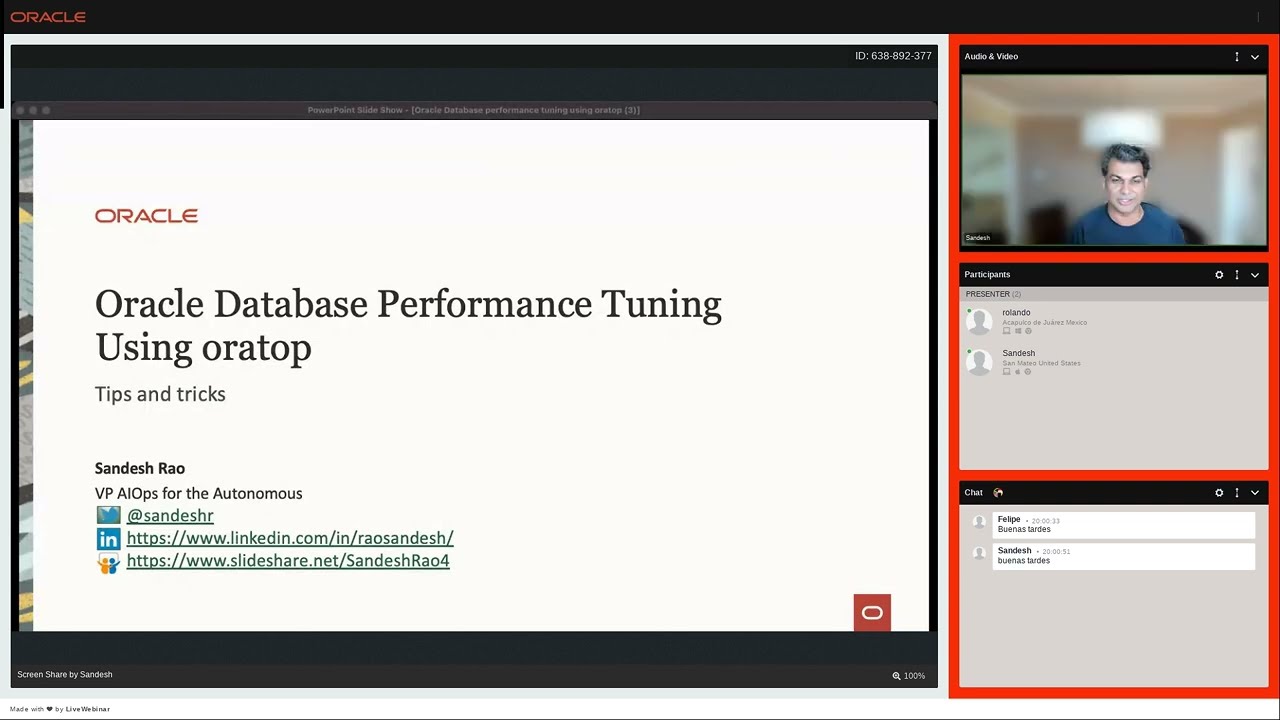This screenshot has width=1280, height=720.
Task: Open the Audio & Video panel options menu
Action: (1237, 57)
